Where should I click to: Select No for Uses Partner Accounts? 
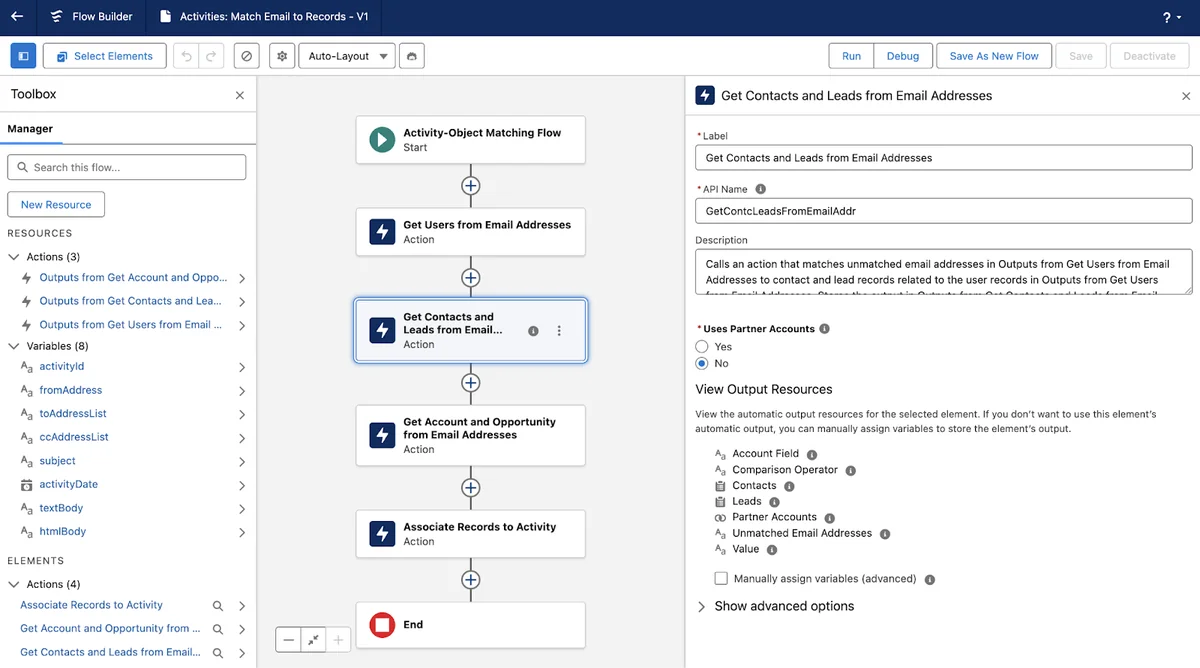click(x=702, y=363)
